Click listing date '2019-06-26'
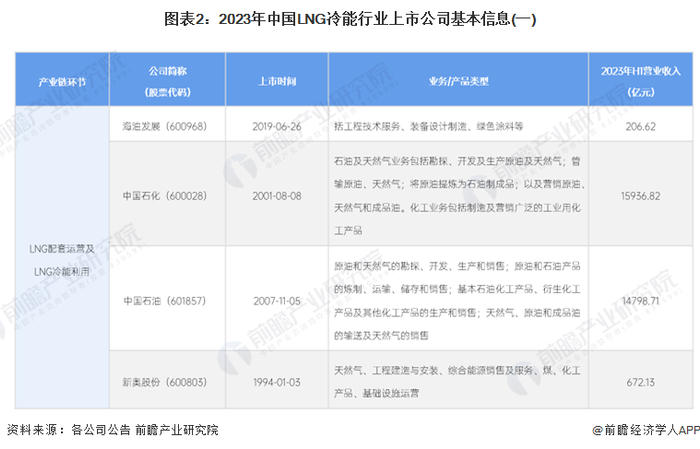The height and width of the screenshot is (449, 700). [x=277, y=126]
